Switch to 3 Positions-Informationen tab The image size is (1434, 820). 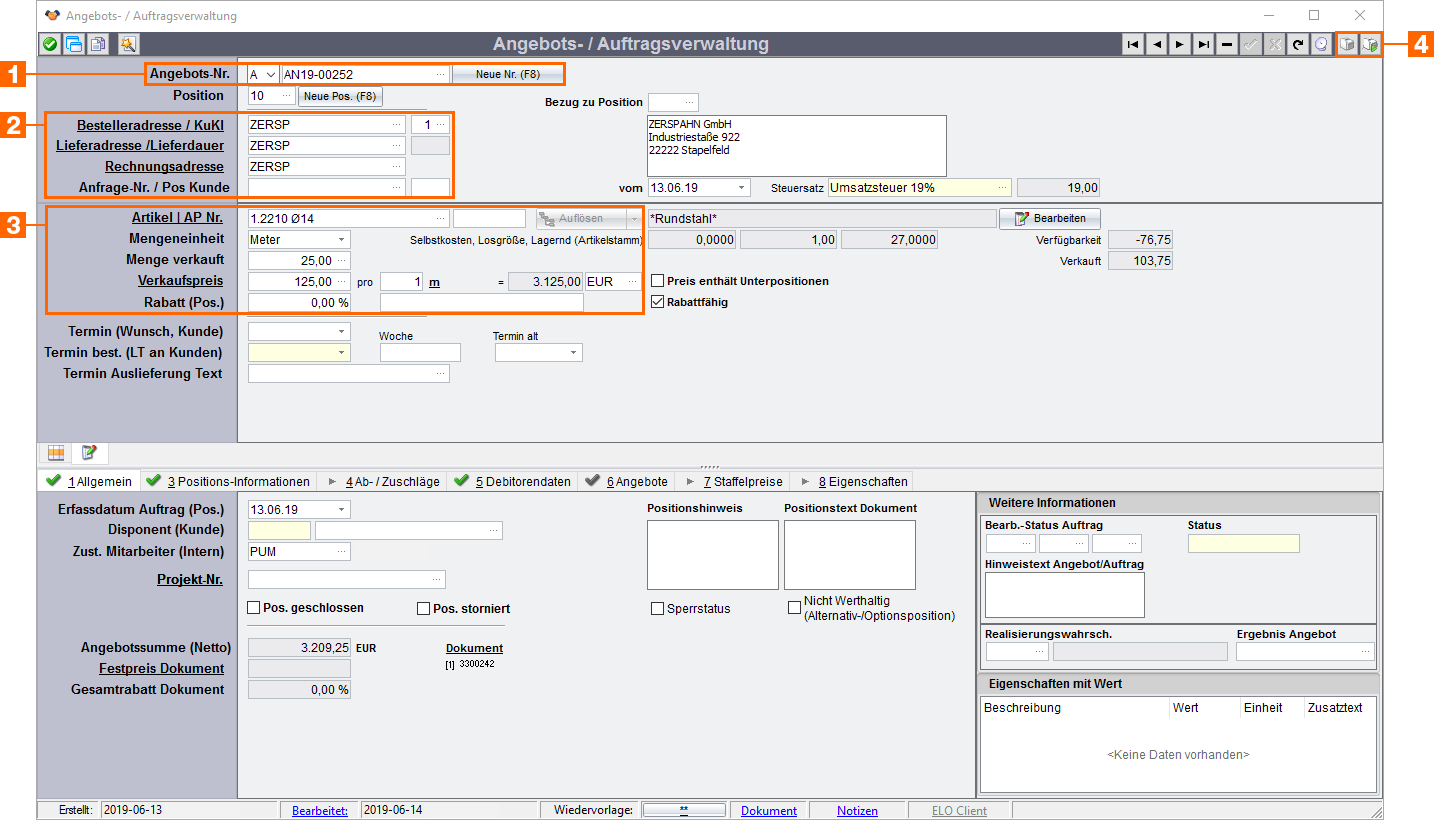click(228, 481)
